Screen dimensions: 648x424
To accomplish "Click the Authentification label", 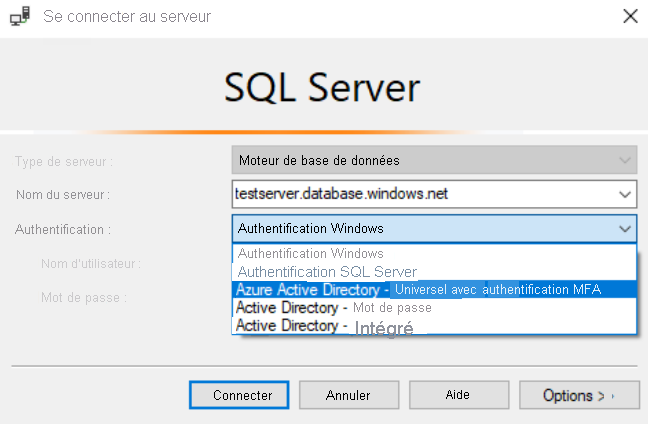I will tap(62, 229).
